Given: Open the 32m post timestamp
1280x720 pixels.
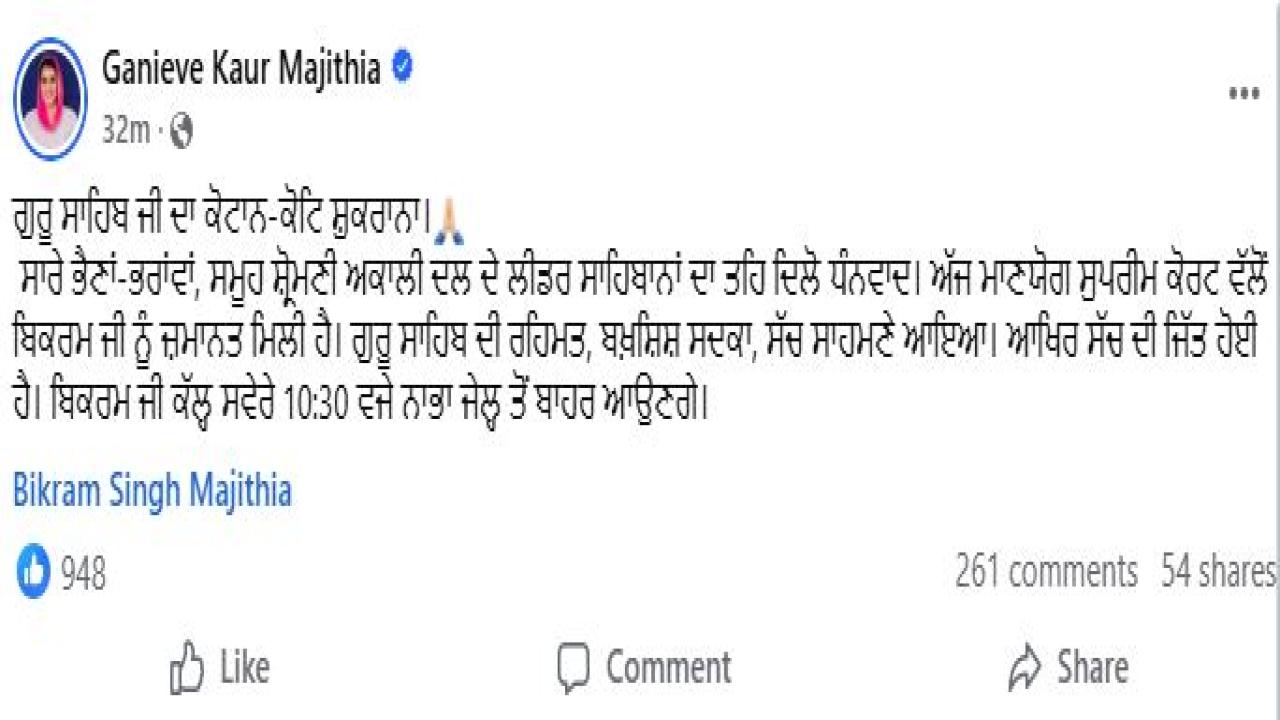Looking at the screenshot, I should coord(126,131).
